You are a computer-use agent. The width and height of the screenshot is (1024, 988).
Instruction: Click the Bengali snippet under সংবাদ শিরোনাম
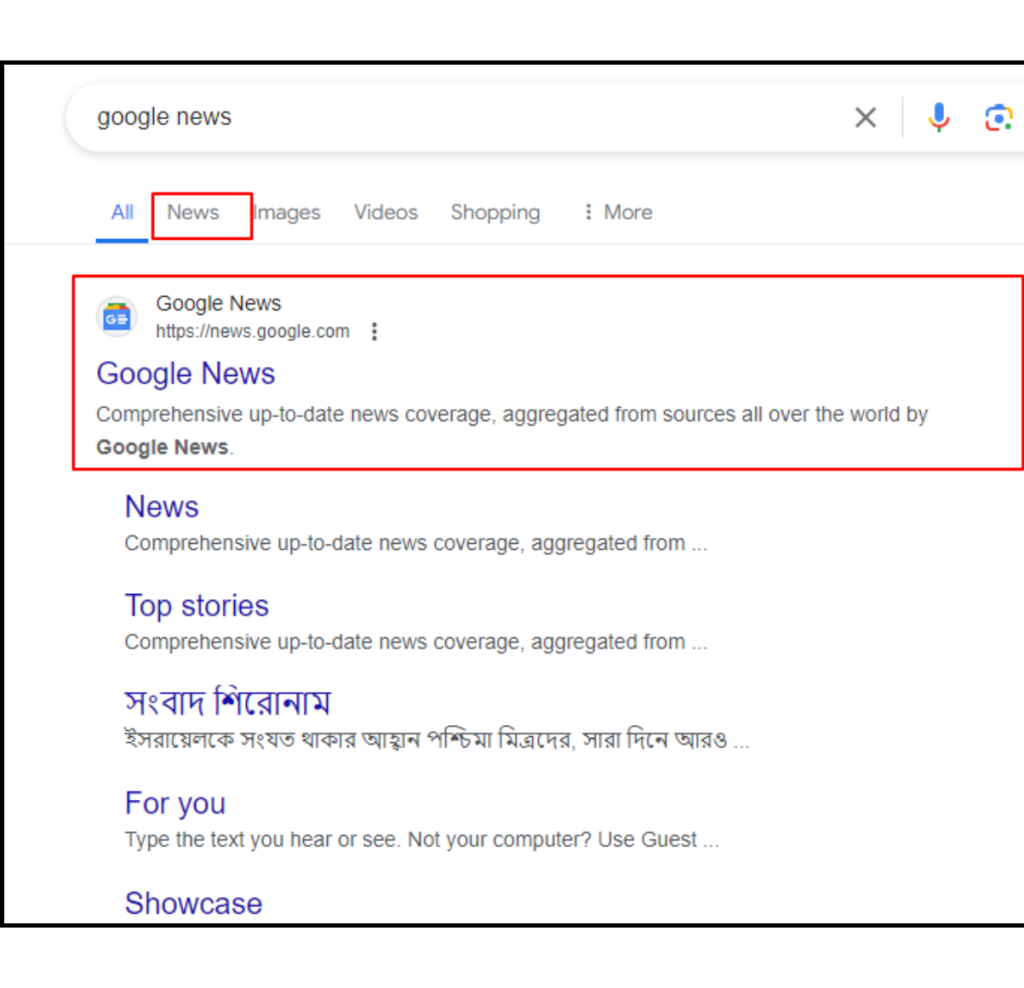point(437,740)
